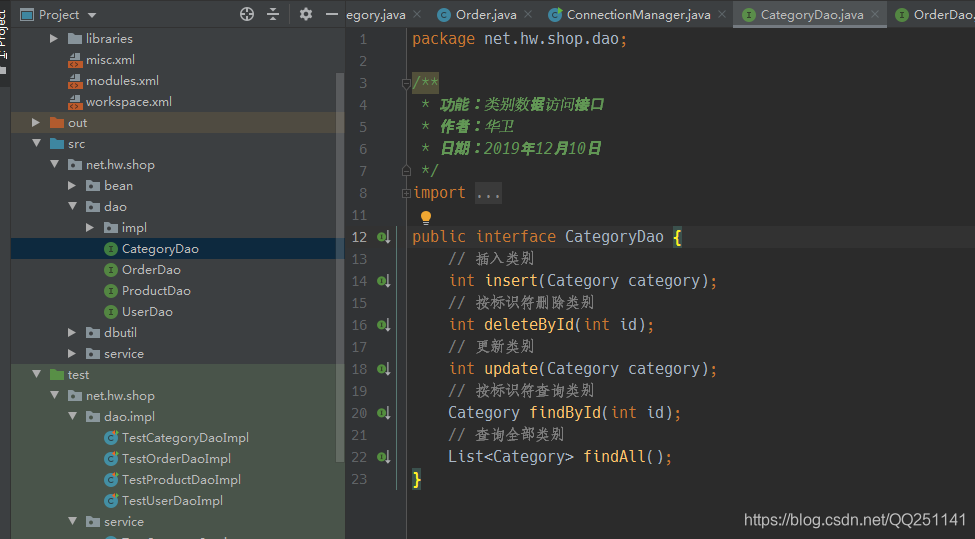Collapse the Javadoc comment fold marker on line 3
The height and width of the screenshot is (539, 975).
point(406,83)
